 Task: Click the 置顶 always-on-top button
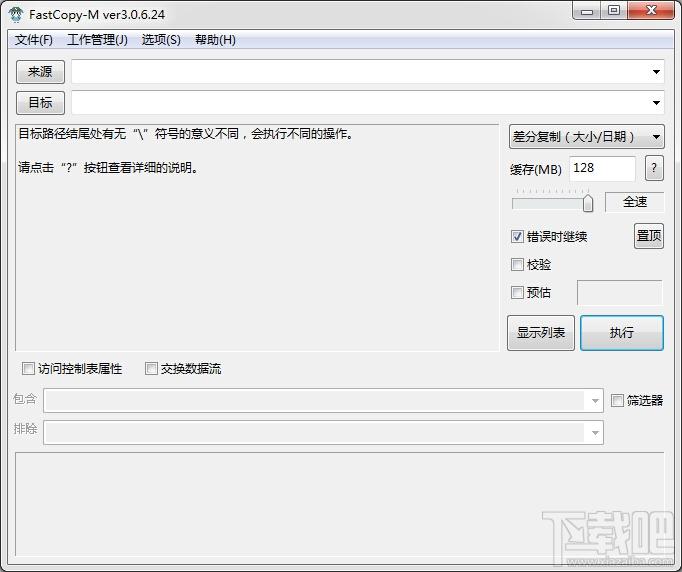tap(649, 236)
